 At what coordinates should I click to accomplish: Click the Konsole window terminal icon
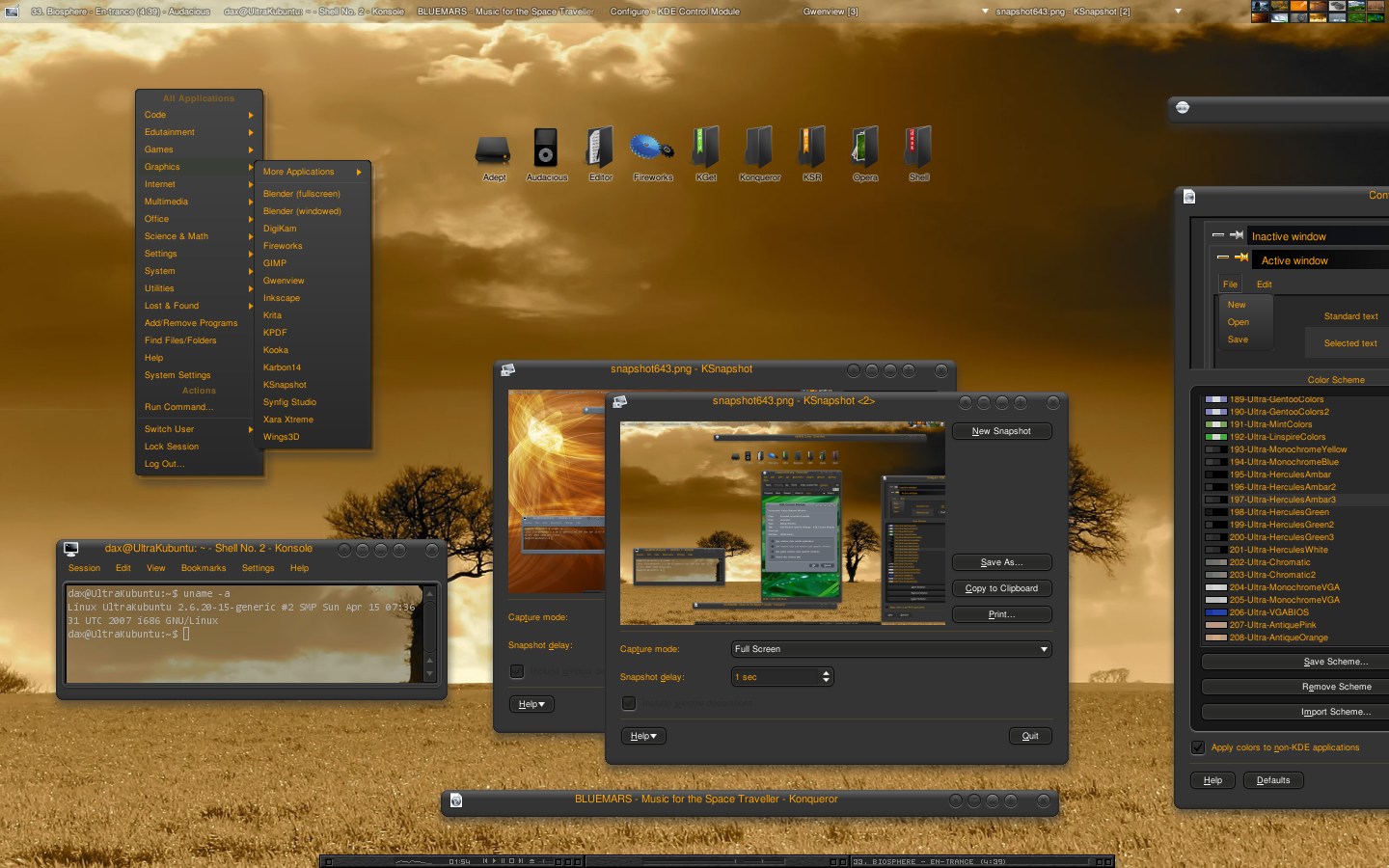tap(70, 549)
